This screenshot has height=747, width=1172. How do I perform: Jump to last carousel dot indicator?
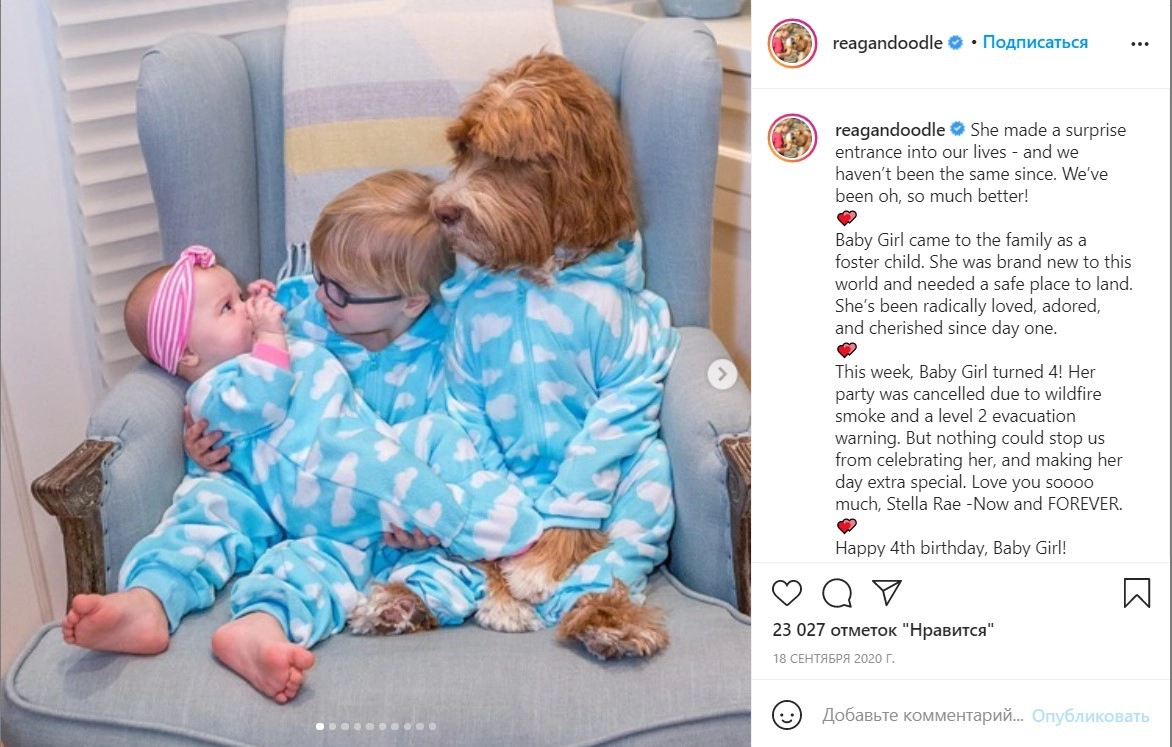point(432,726)
